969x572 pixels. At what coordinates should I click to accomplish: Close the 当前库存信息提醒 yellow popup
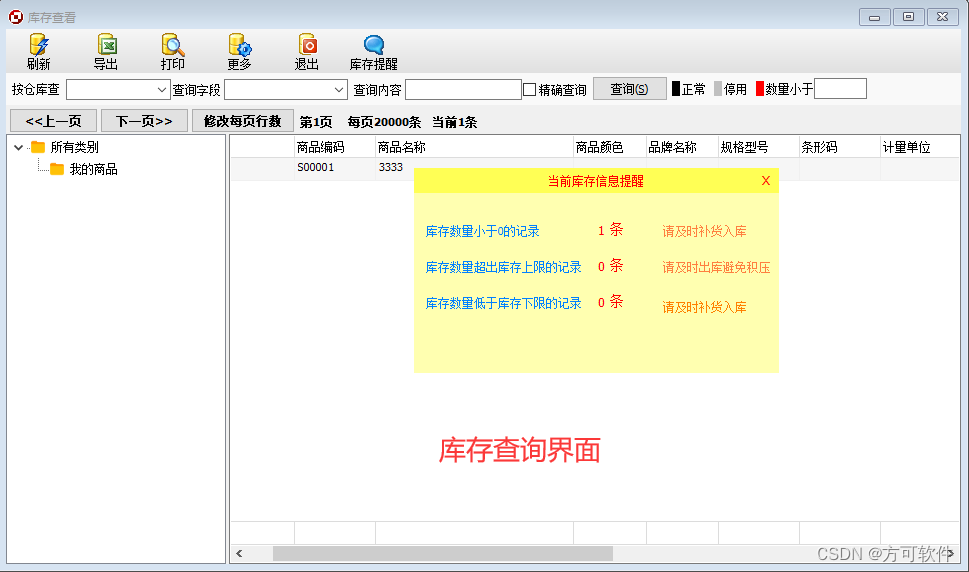click(x=766, y=180)
